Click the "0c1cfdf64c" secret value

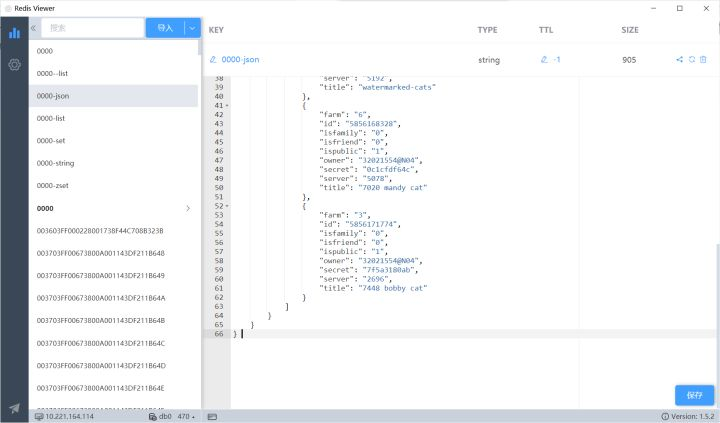coord(388,169)
